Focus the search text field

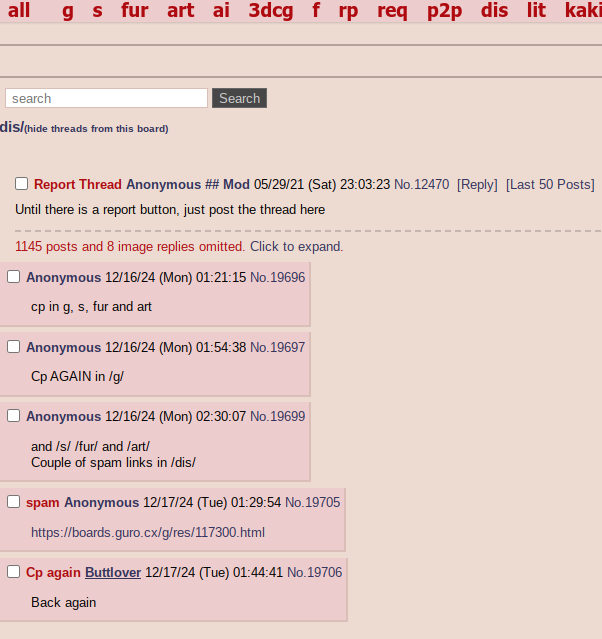[106, 98]
